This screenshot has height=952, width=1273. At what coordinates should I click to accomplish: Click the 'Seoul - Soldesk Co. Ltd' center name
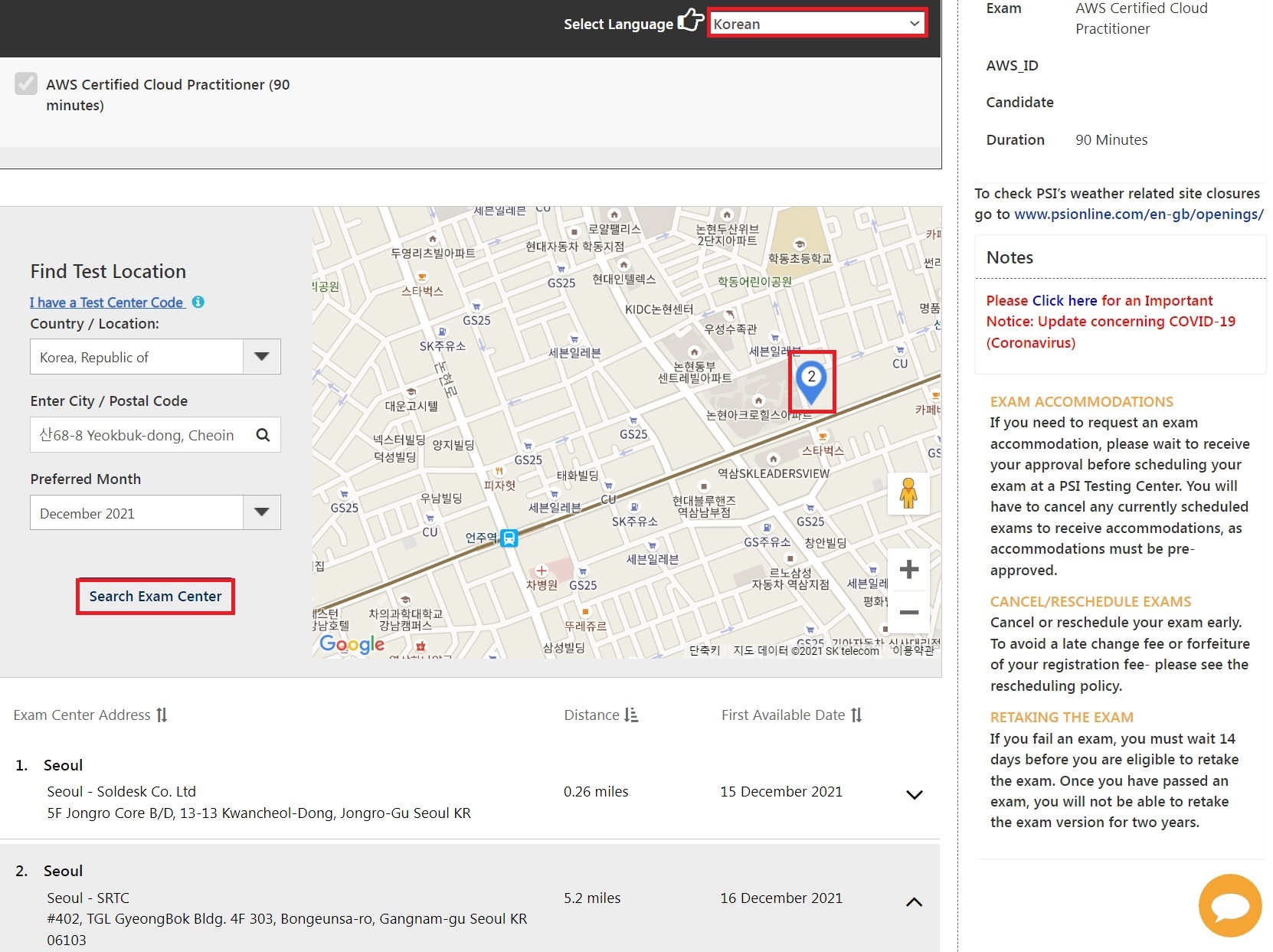[x=122, y=792]
